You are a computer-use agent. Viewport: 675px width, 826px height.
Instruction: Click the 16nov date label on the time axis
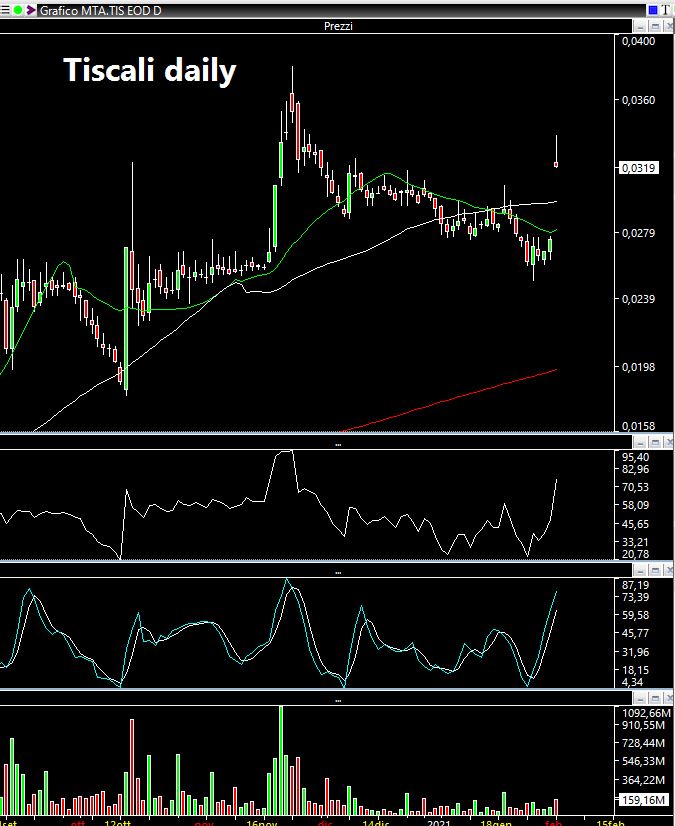tap(261, 822)
